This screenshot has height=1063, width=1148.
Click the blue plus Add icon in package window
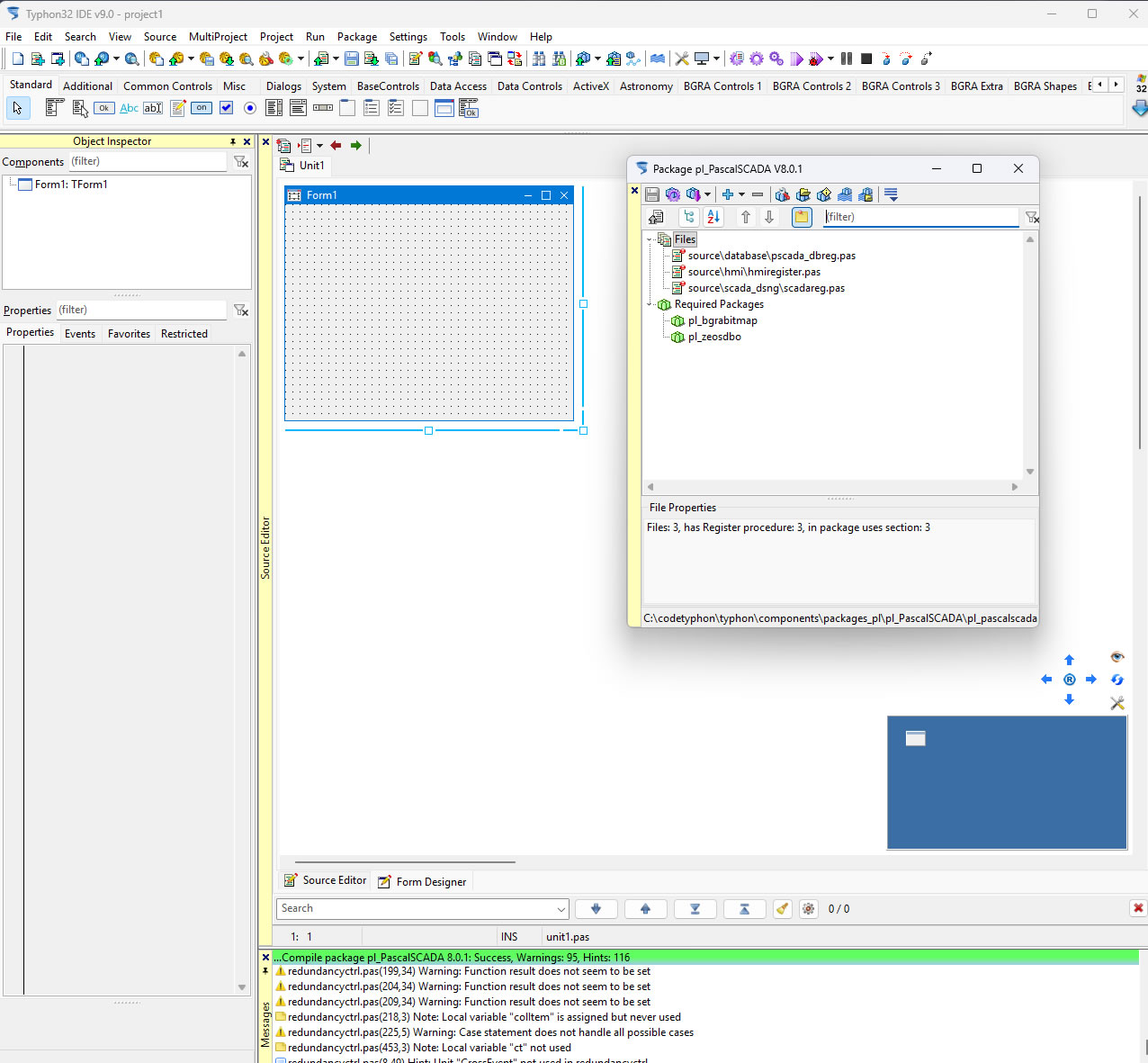coord(727,194)
